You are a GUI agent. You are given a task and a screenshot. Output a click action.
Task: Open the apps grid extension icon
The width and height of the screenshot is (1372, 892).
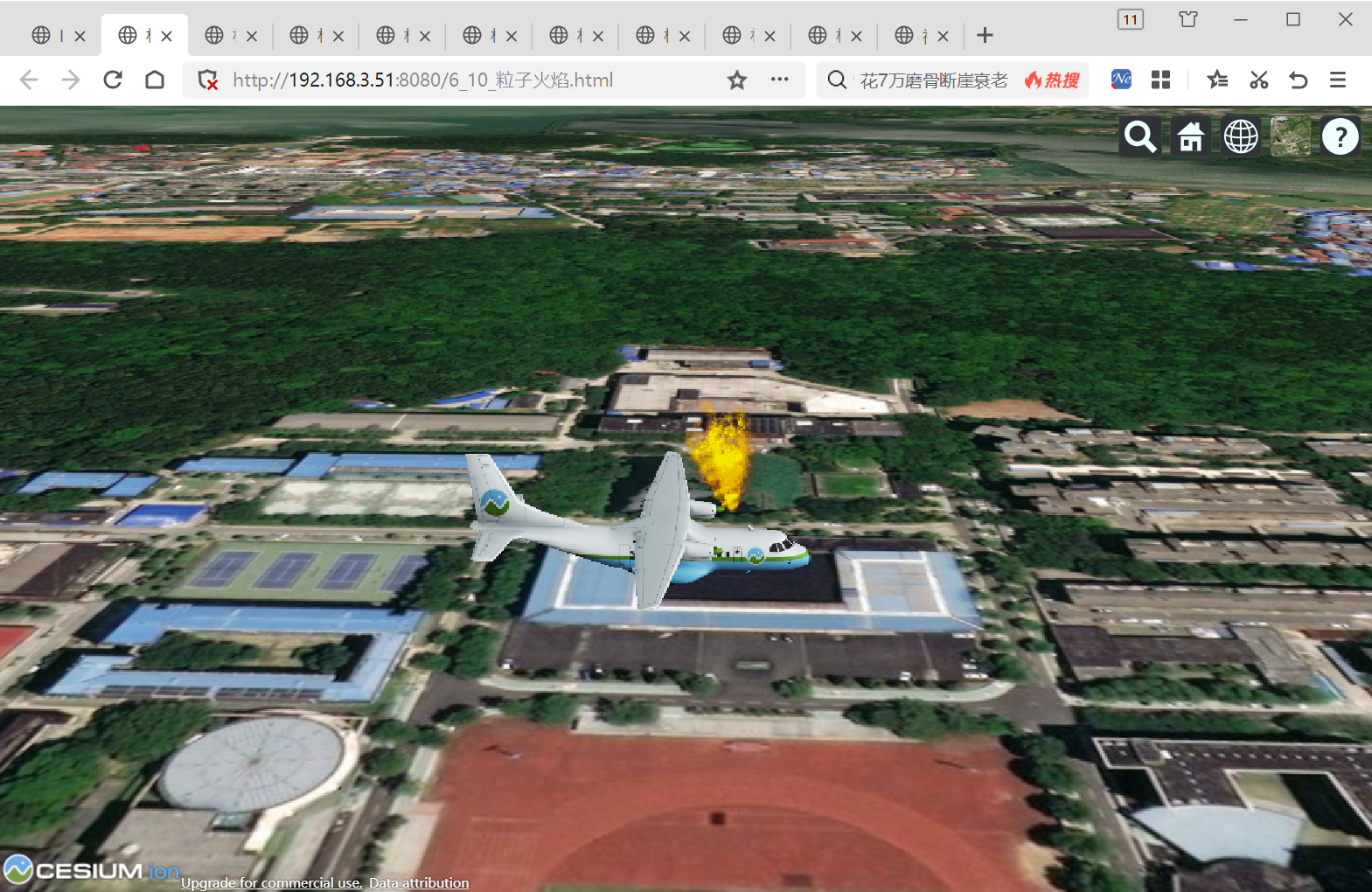(x=1161, y=80)
